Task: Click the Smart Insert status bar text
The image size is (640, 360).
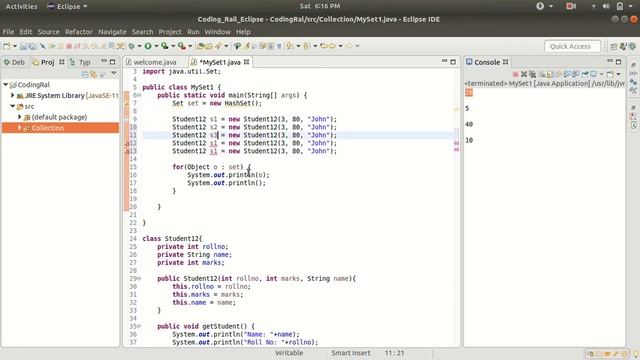Action: (x=351, y=353)
